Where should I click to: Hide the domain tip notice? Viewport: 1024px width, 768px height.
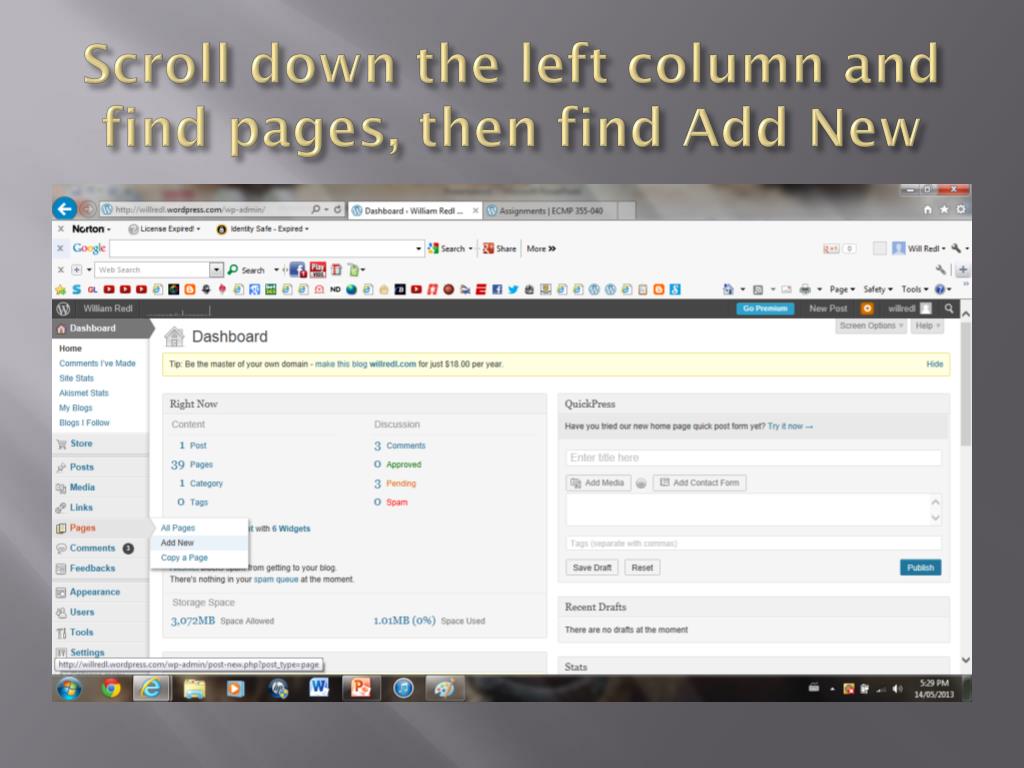pyautogui.click(x=934, y=364)
